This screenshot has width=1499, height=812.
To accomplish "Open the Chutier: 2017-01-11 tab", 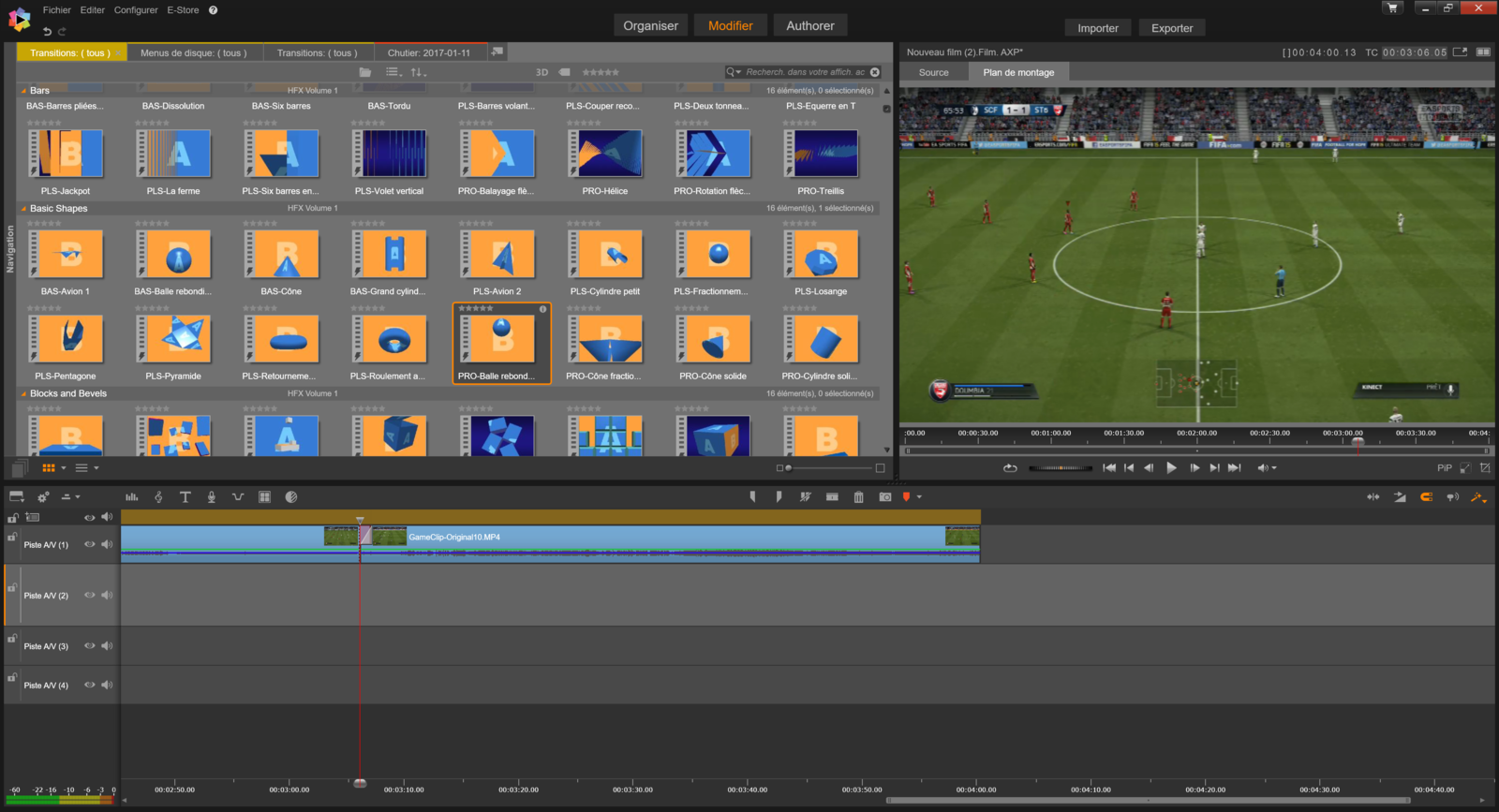I will (429, 52).
